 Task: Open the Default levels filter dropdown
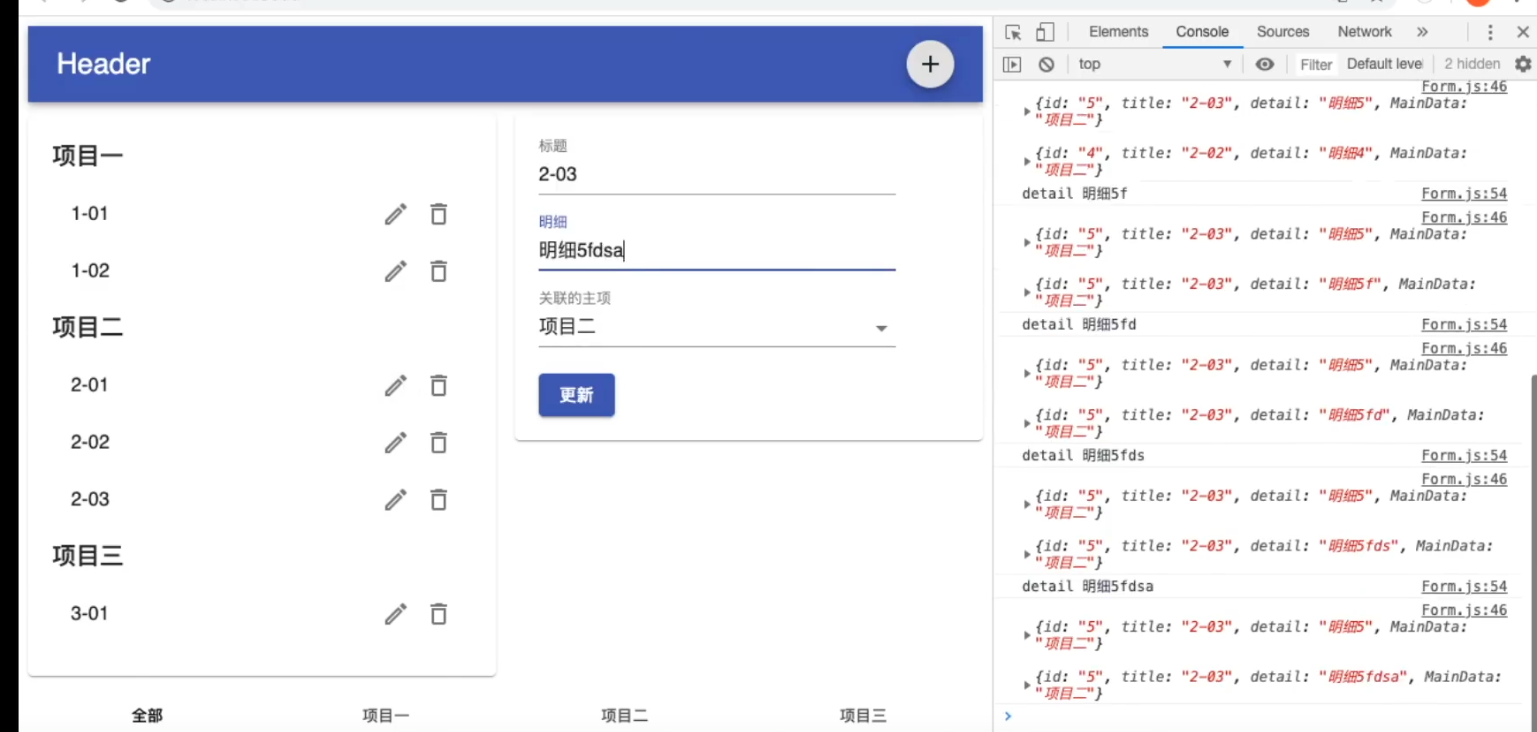(1384, 64)
